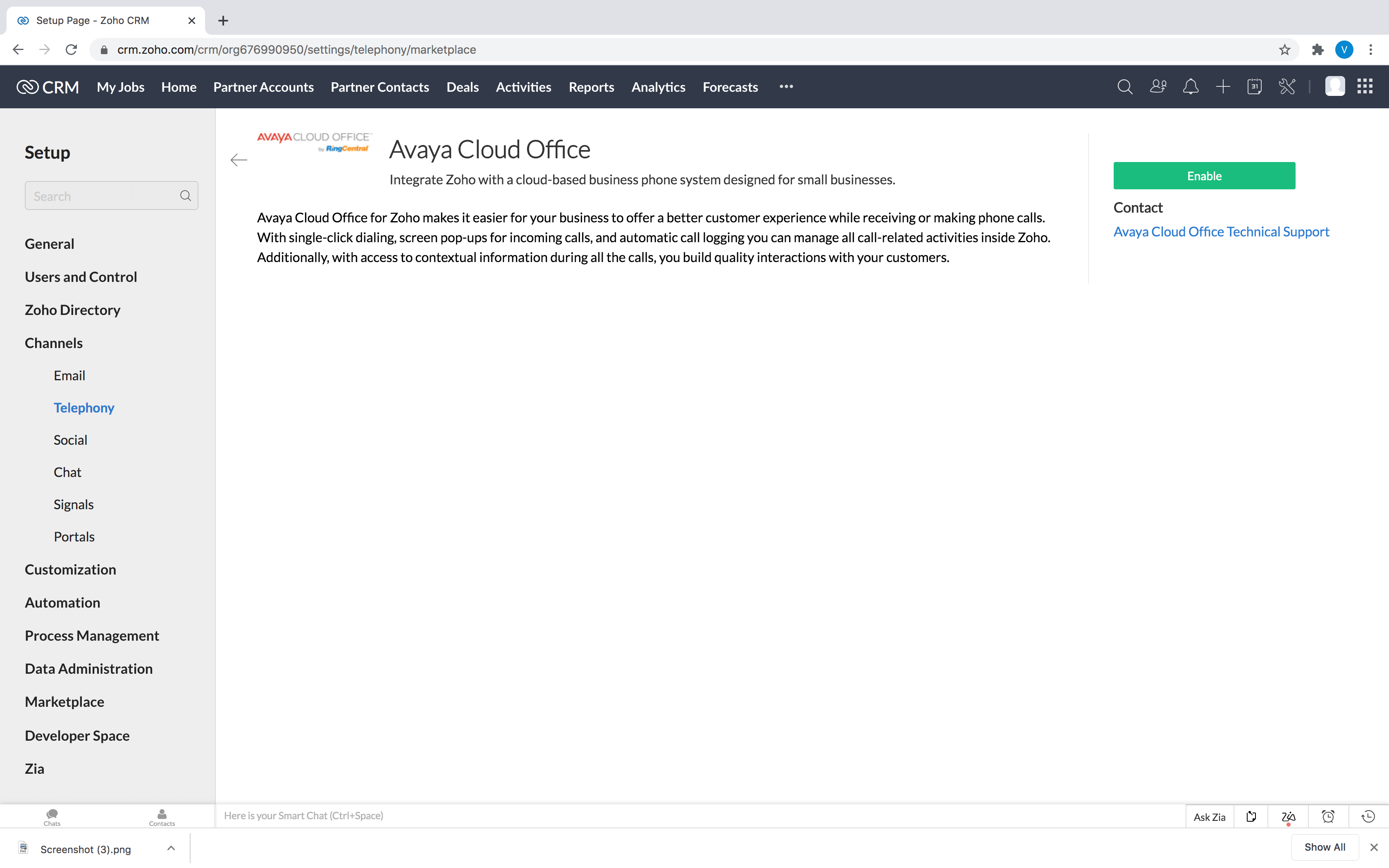Click Ask Zia button
The image size is (1389, 868).
(x=1209, y=817)
